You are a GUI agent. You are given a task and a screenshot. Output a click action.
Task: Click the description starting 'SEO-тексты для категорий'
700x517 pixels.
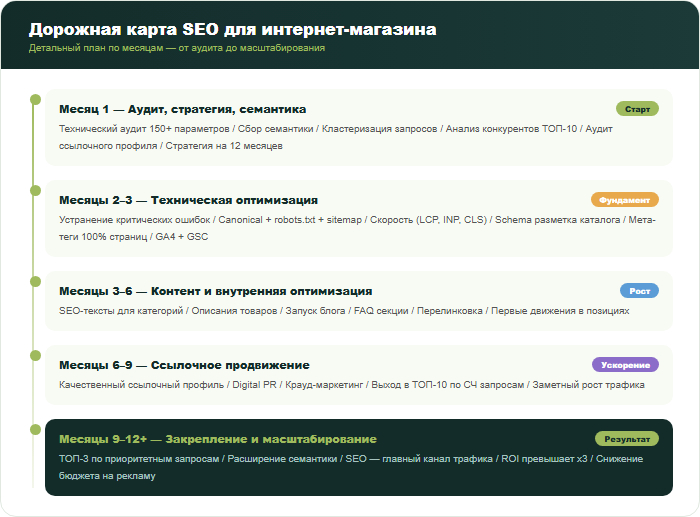click(x=344, y=311)
